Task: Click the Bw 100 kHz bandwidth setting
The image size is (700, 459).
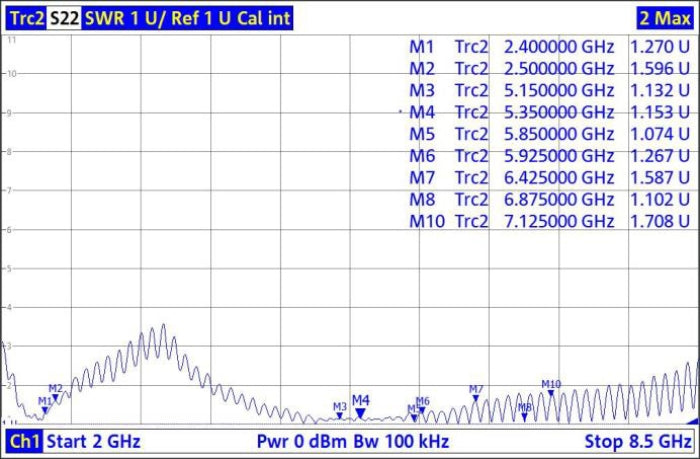Action: coord(399,441)
